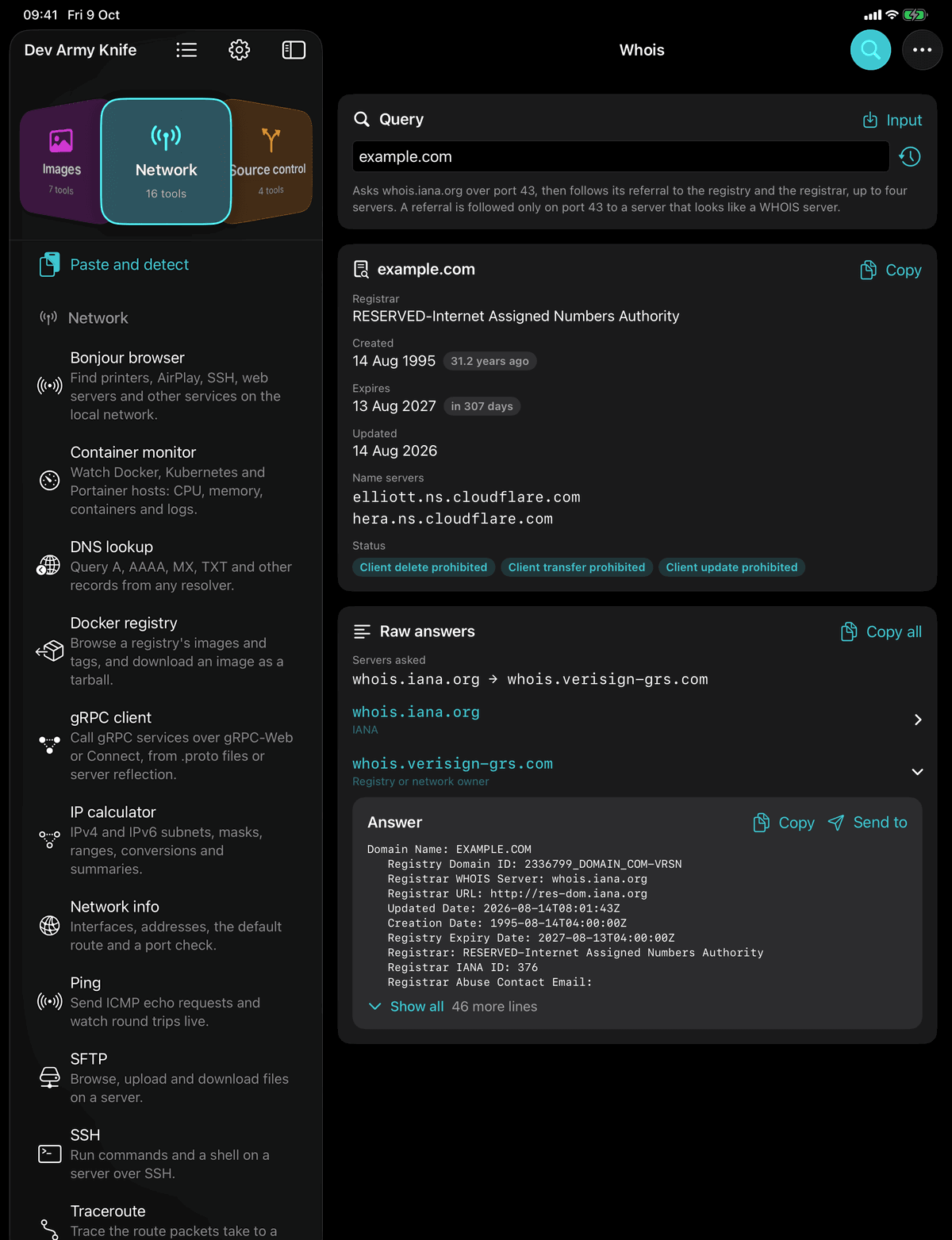Open whois.verisign-grs.com server entry
This screenshot has height=1240, width=952.
coord(637,771)
